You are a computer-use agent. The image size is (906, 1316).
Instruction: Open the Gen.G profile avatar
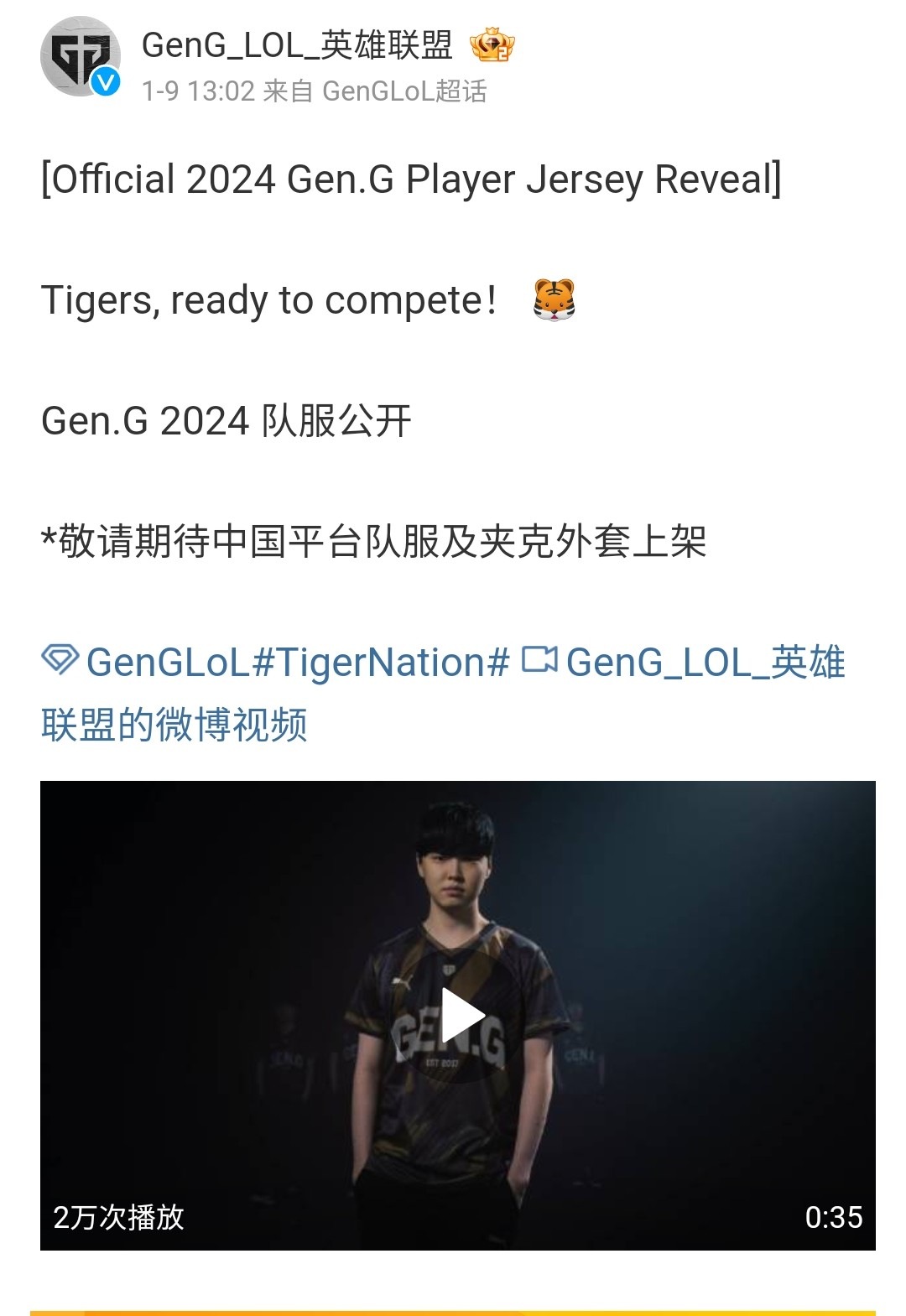click(81, 57)
